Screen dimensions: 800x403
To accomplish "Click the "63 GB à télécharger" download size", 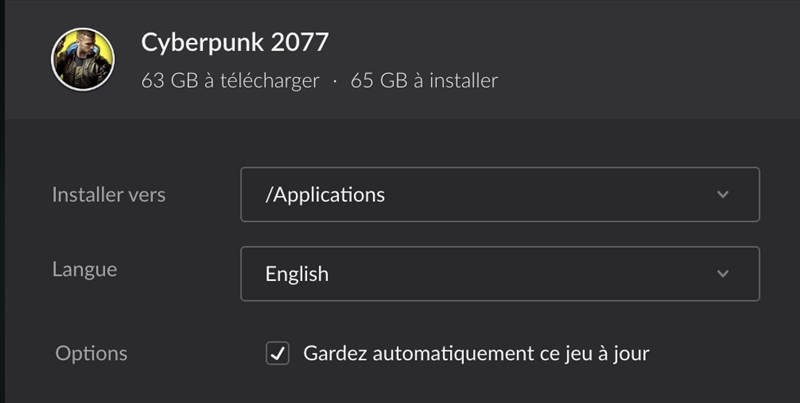I will coord(230,80).
